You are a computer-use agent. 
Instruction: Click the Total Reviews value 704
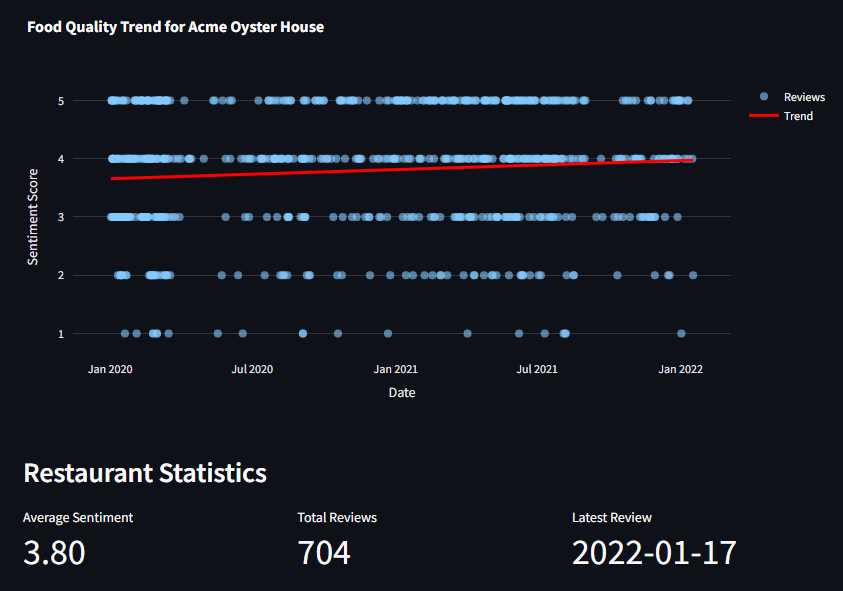click(324, 552)
